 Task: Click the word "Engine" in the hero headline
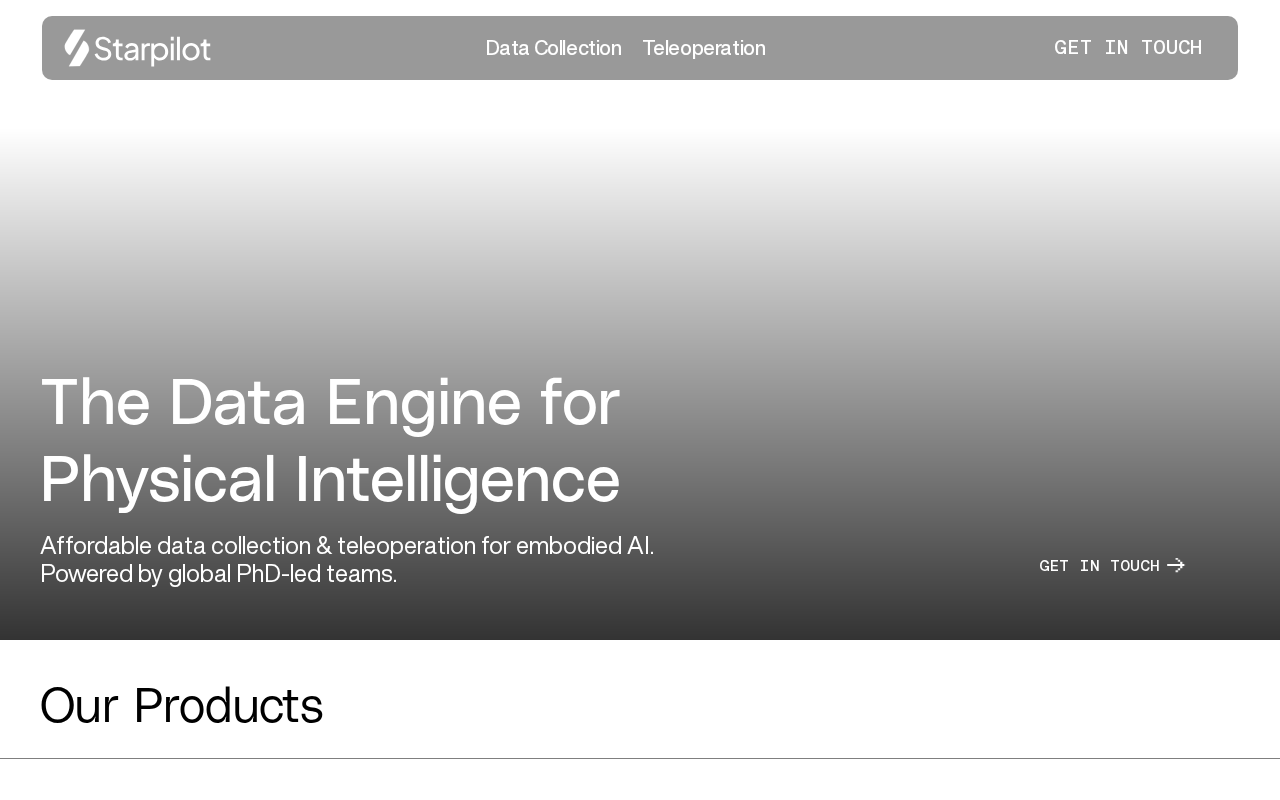tap(423, 402)
